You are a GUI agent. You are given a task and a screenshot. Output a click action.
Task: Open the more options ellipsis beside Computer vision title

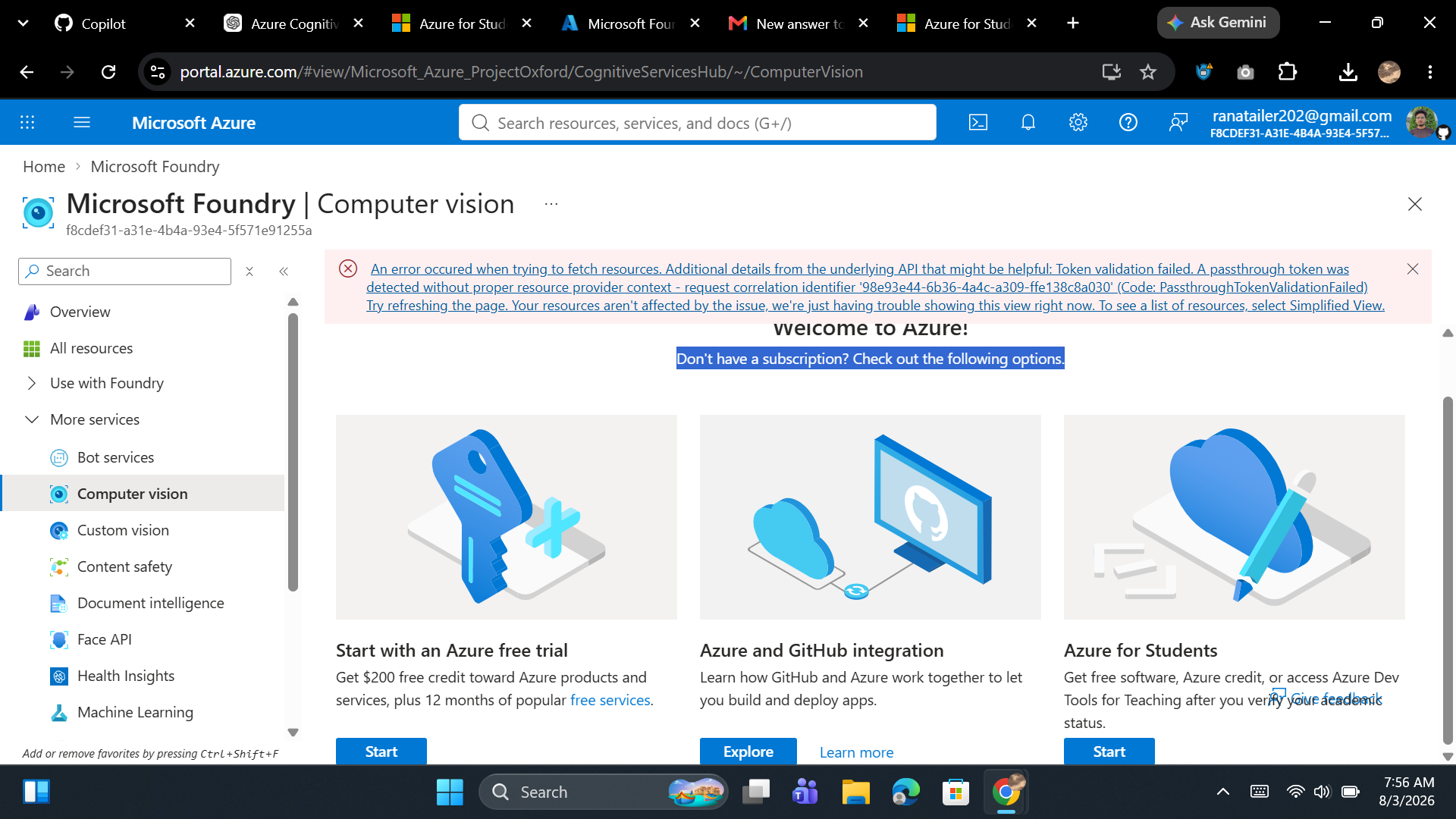coord(551,204)
